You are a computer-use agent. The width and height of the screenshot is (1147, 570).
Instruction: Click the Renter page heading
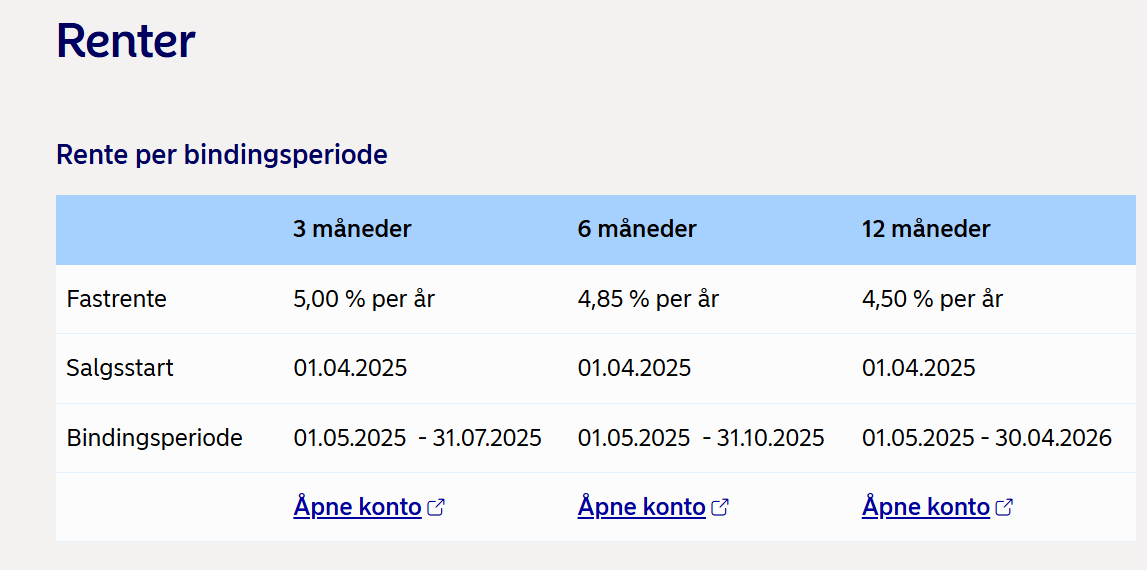126,41
